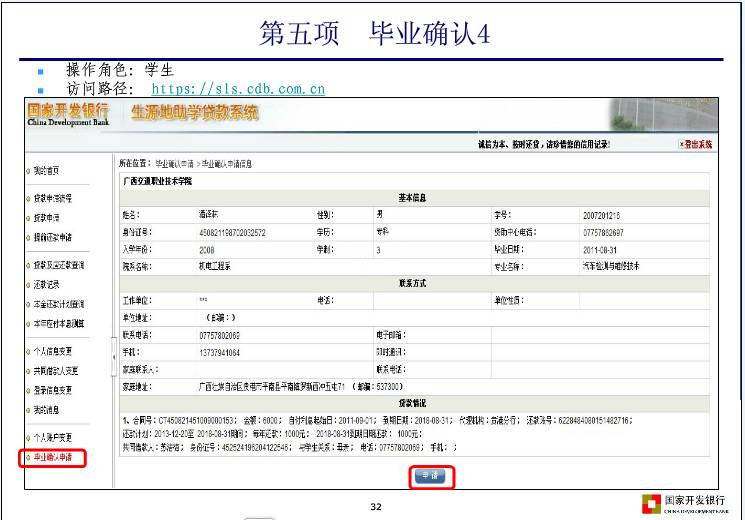Click the 国家开发银行 logo at bottom right
This screenshot has height=520, width=745.
[x=690, y=502]
